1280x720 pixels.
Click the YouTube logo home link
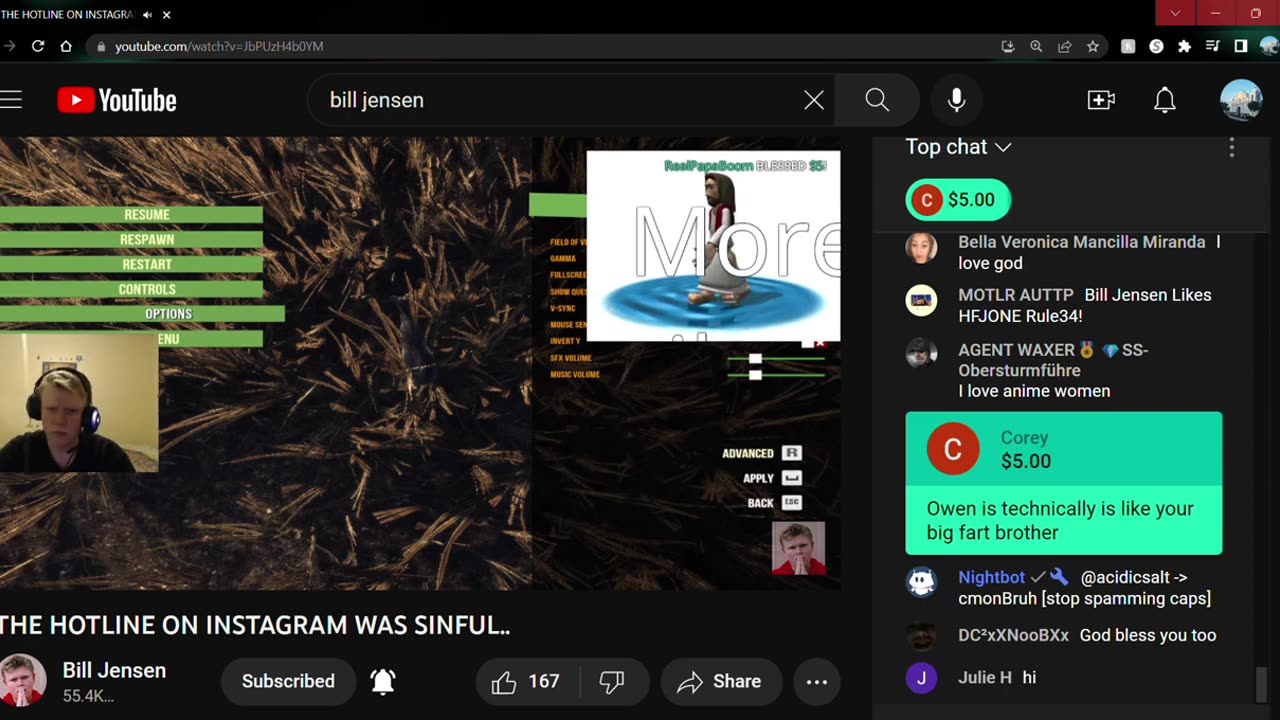click(x=117, y=100)
